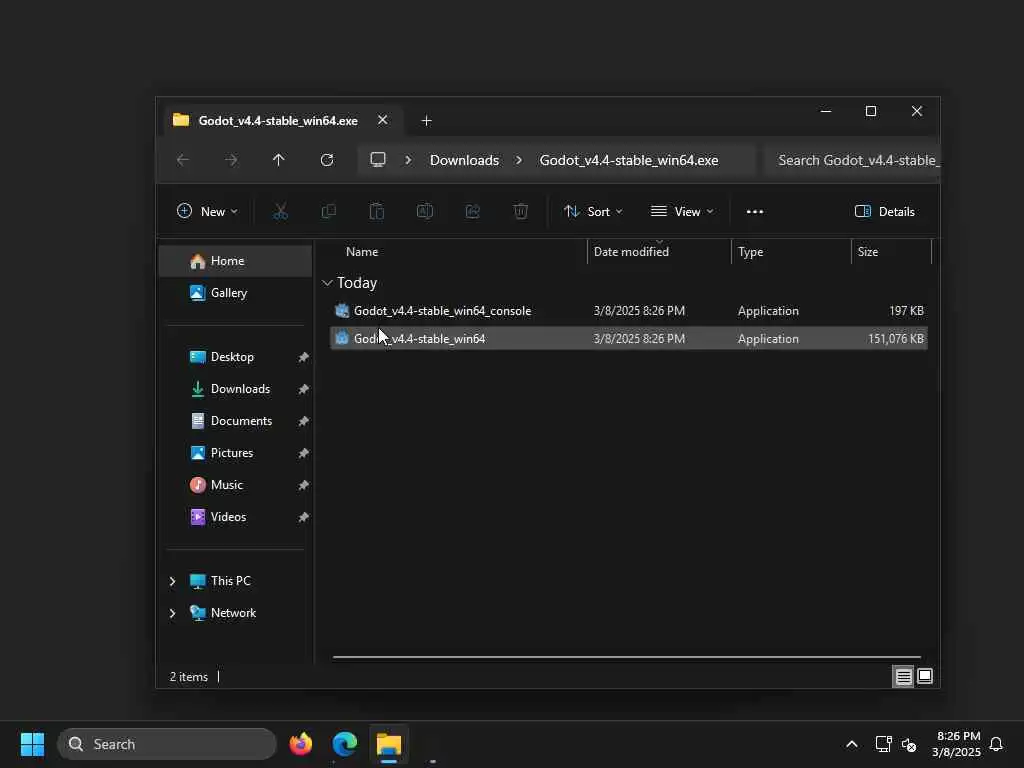Unpin Music from quick access
The height and width of the screenshot is (768, 1024).
pyautogui.click(x=304, y=485)
